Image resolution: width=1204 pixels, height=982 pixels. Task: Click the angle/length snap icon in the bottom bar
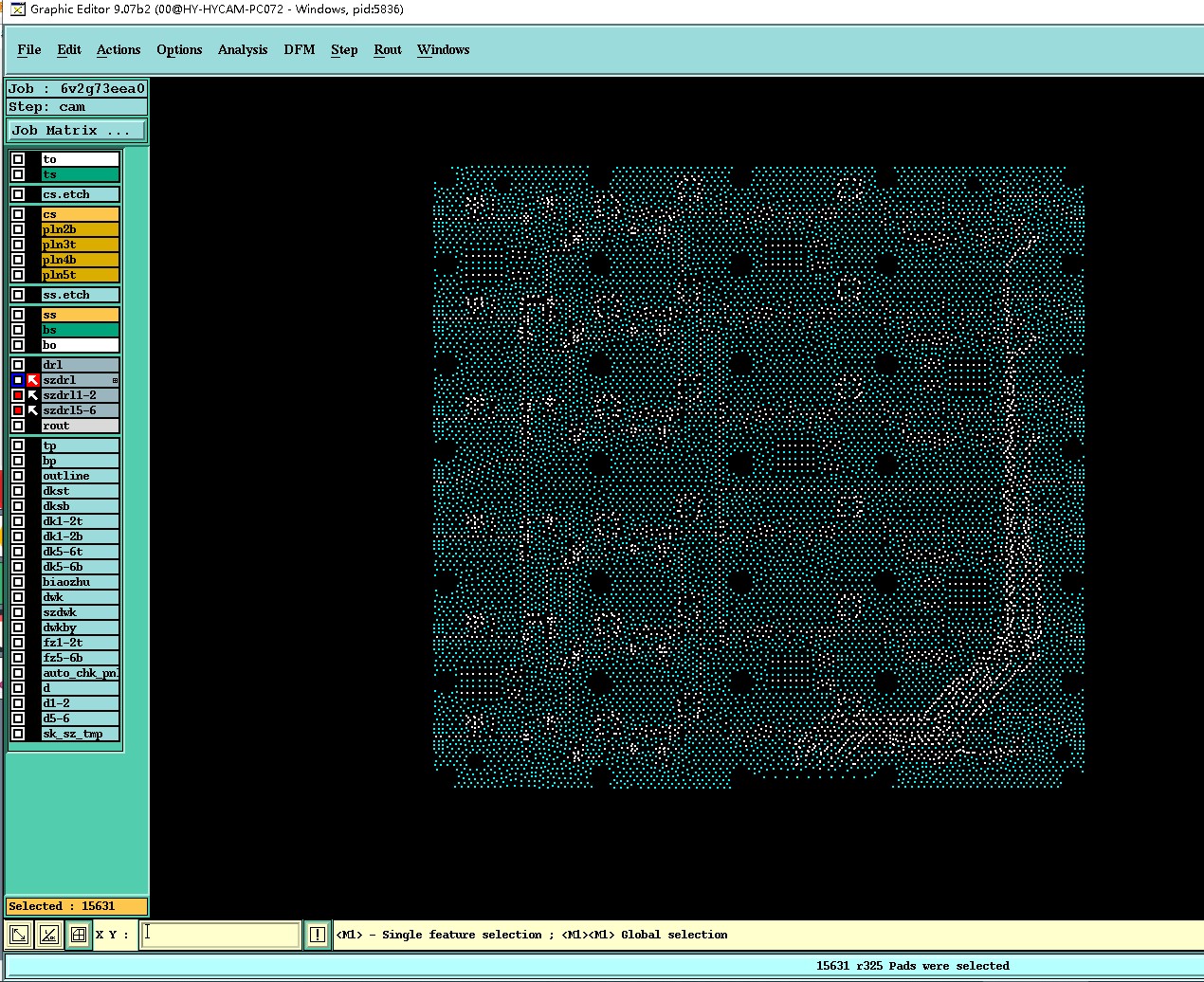tap(49, 935)
